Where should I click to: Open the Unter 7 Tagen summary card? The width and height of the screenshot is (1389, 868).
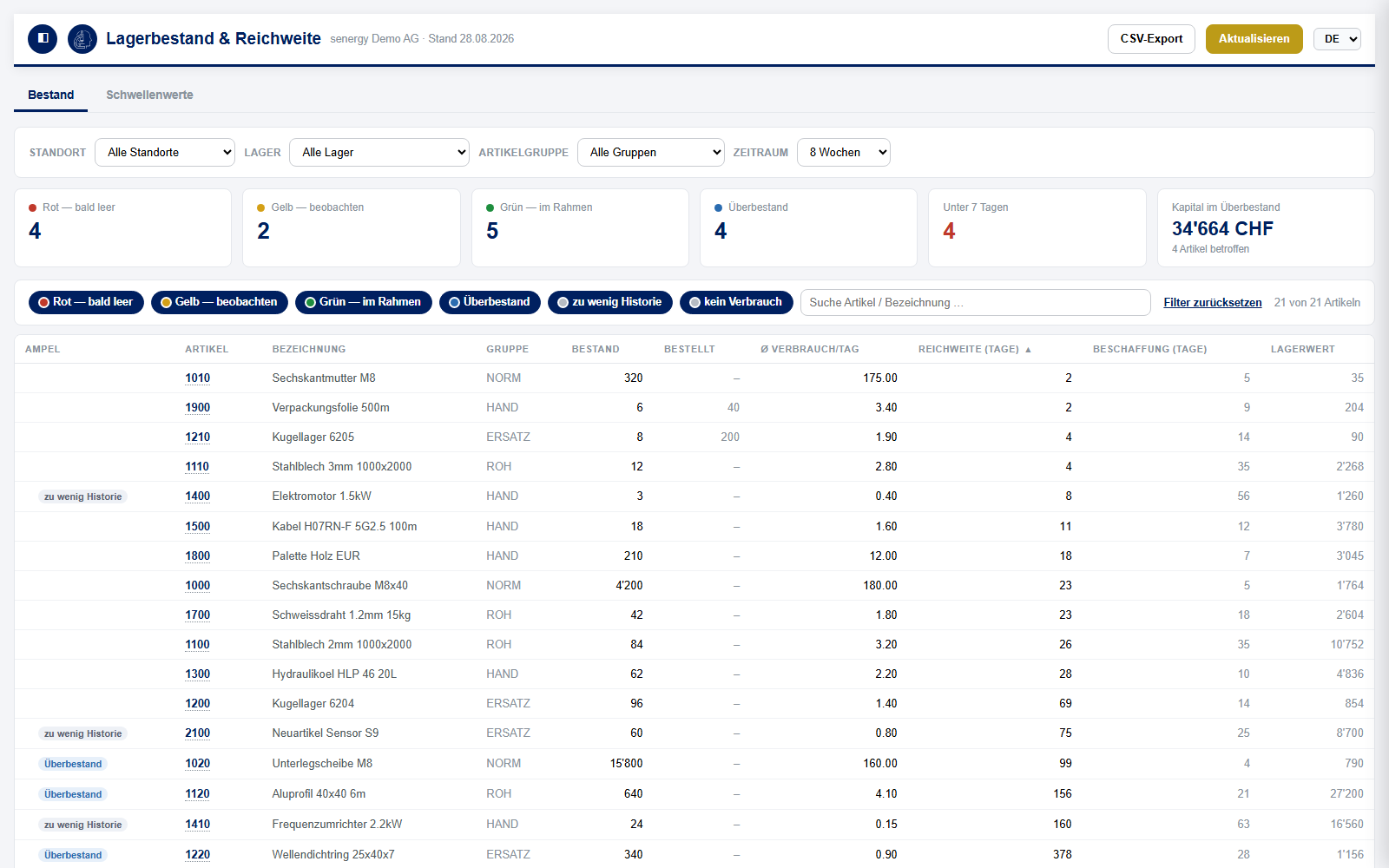pyautogui.click(x=1037, y=228)
